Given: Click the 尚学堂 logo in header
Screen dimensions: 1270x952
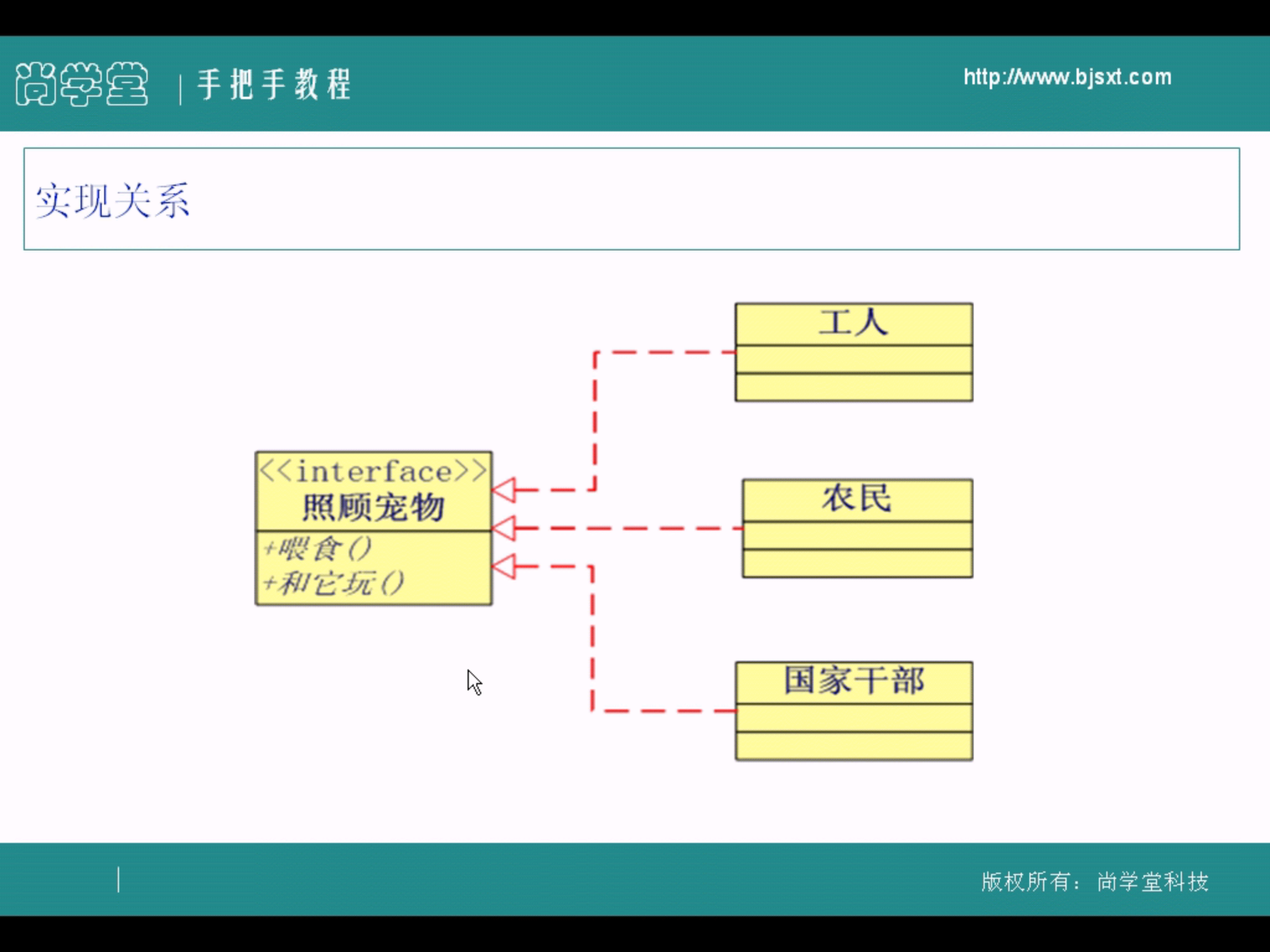Looking at the screenshot, I should point(82,84).
